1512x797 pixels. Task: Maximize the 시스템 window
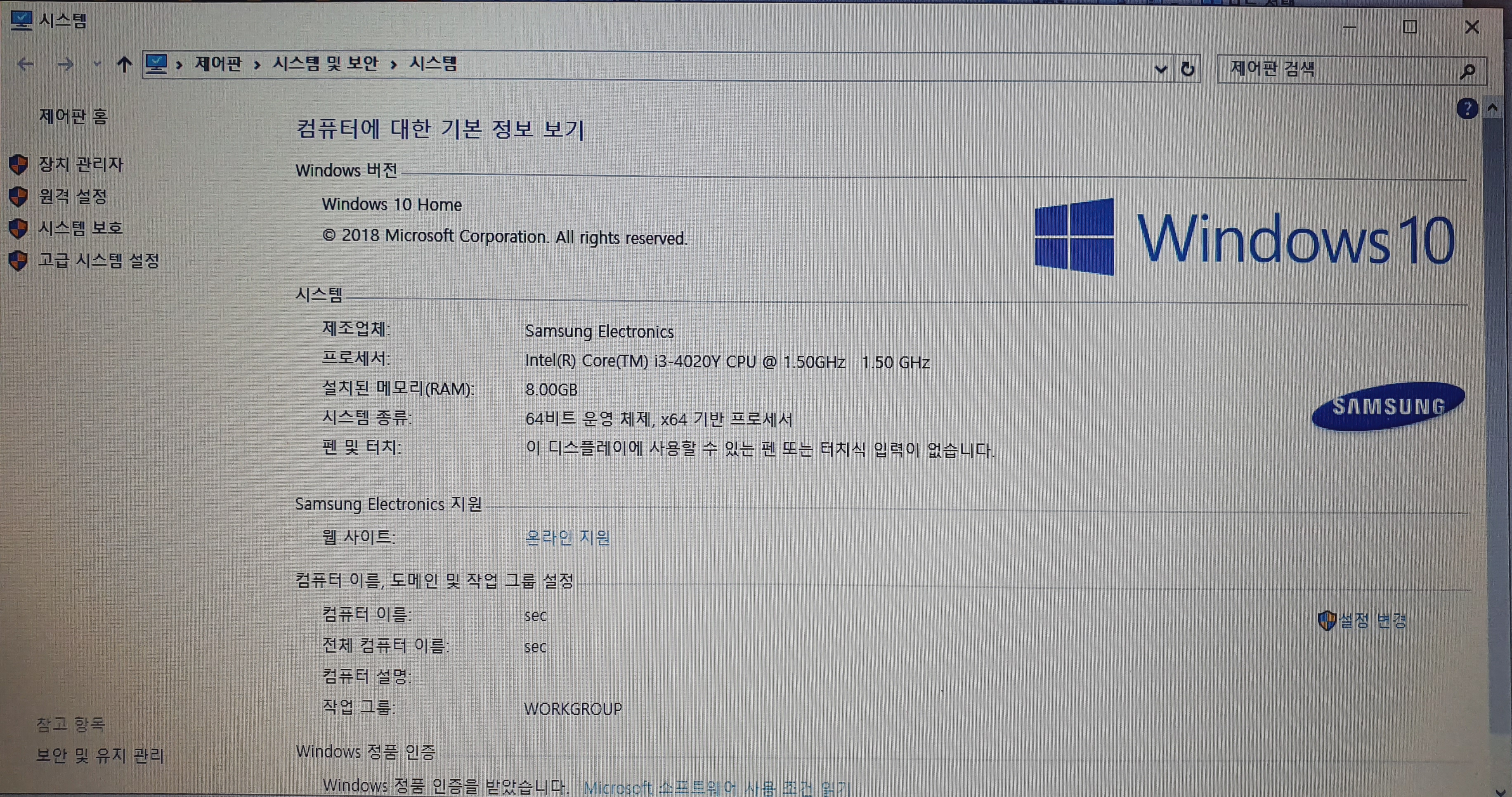click(x=1410, y=27)
